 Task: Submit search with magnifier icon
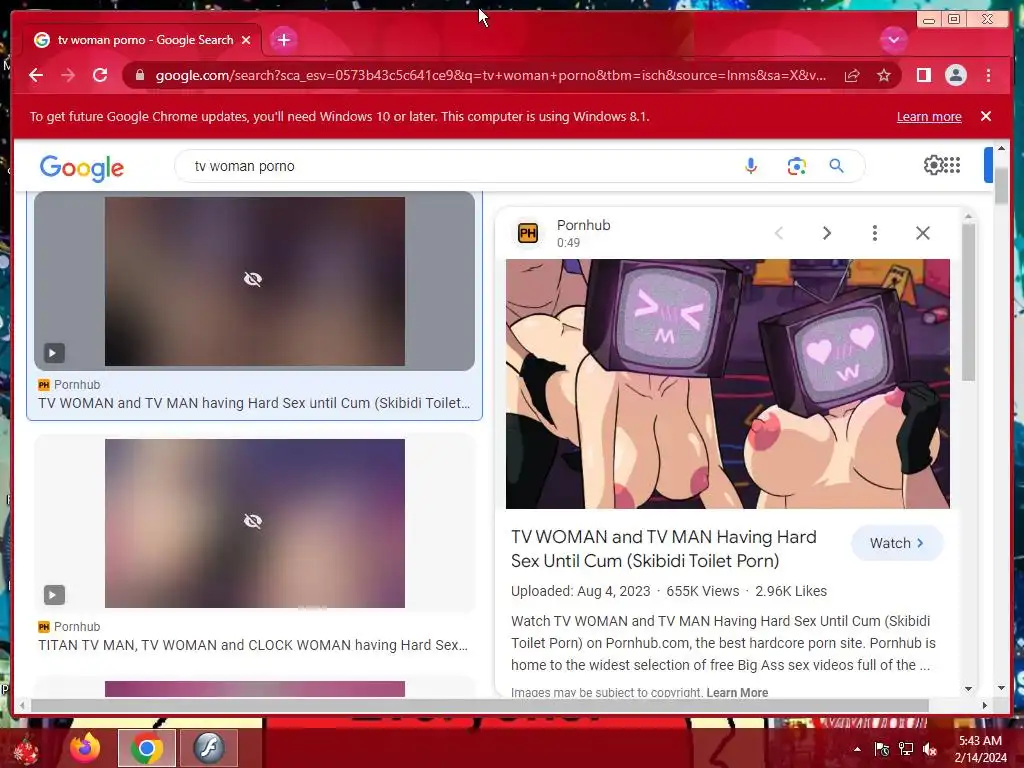837,166
